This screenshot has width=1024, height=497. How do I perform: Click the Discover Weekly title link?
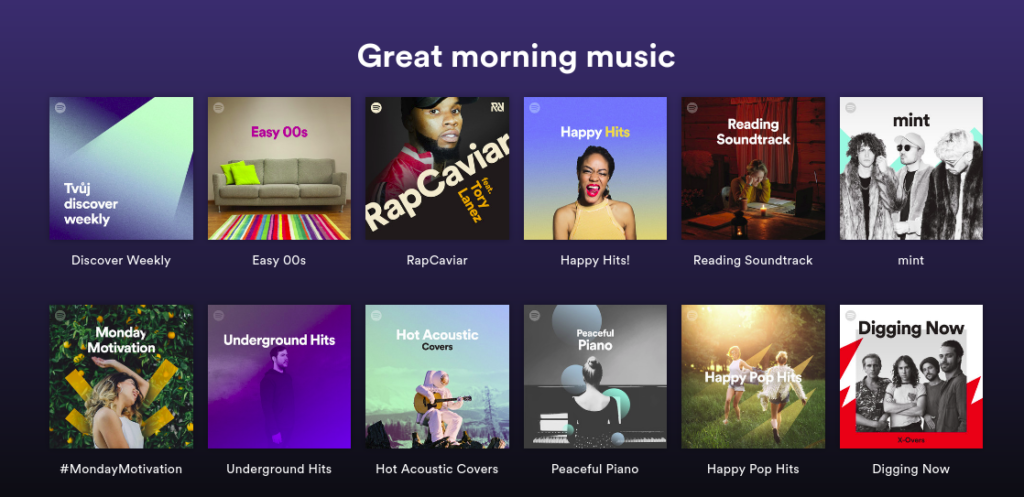121,261
